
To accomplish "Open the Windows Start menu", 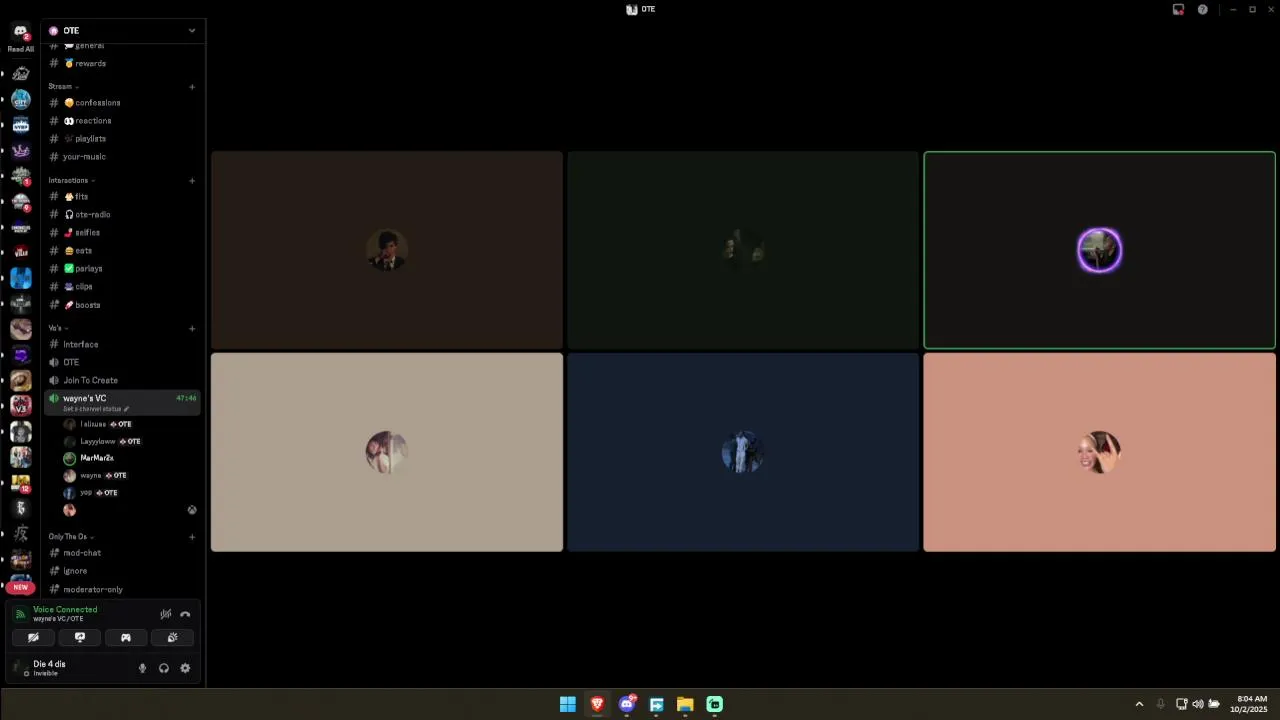I will 568,704.
